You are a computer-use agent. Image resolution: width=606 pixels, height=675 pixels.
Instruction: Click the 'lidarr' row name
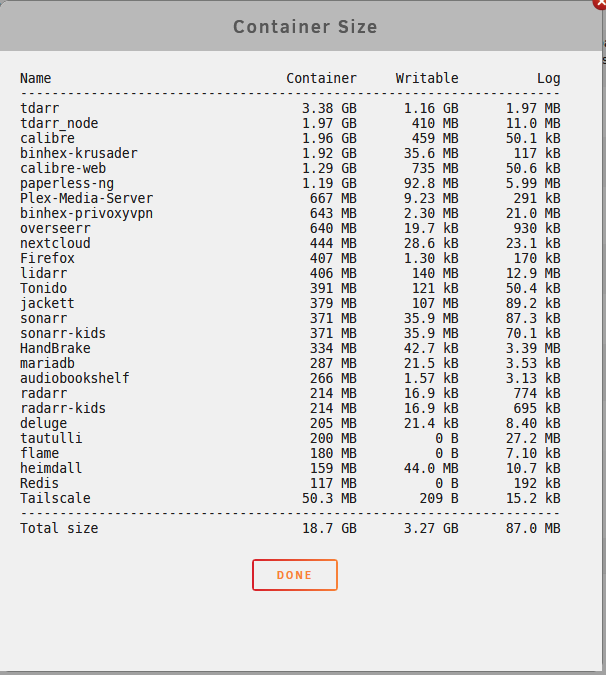(x=43, y=273)
